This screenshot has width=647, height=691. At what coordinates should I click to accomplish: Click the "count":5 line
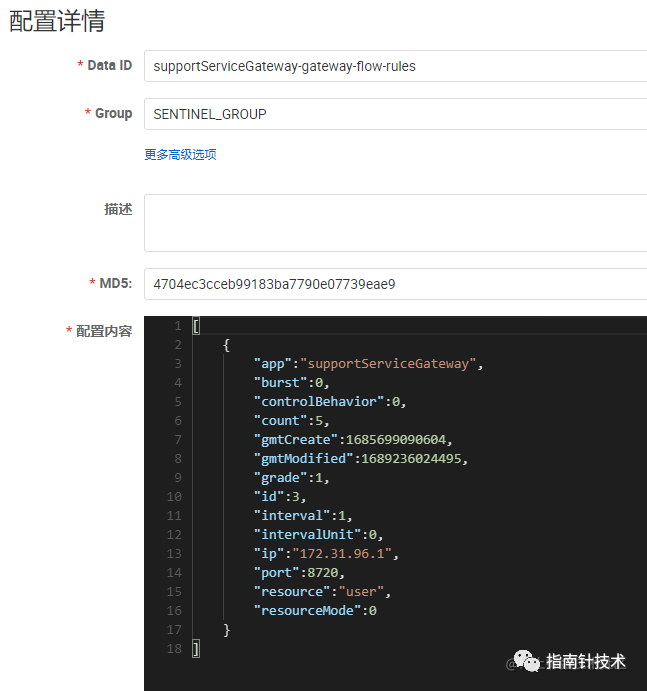click(x=291, y=420)
